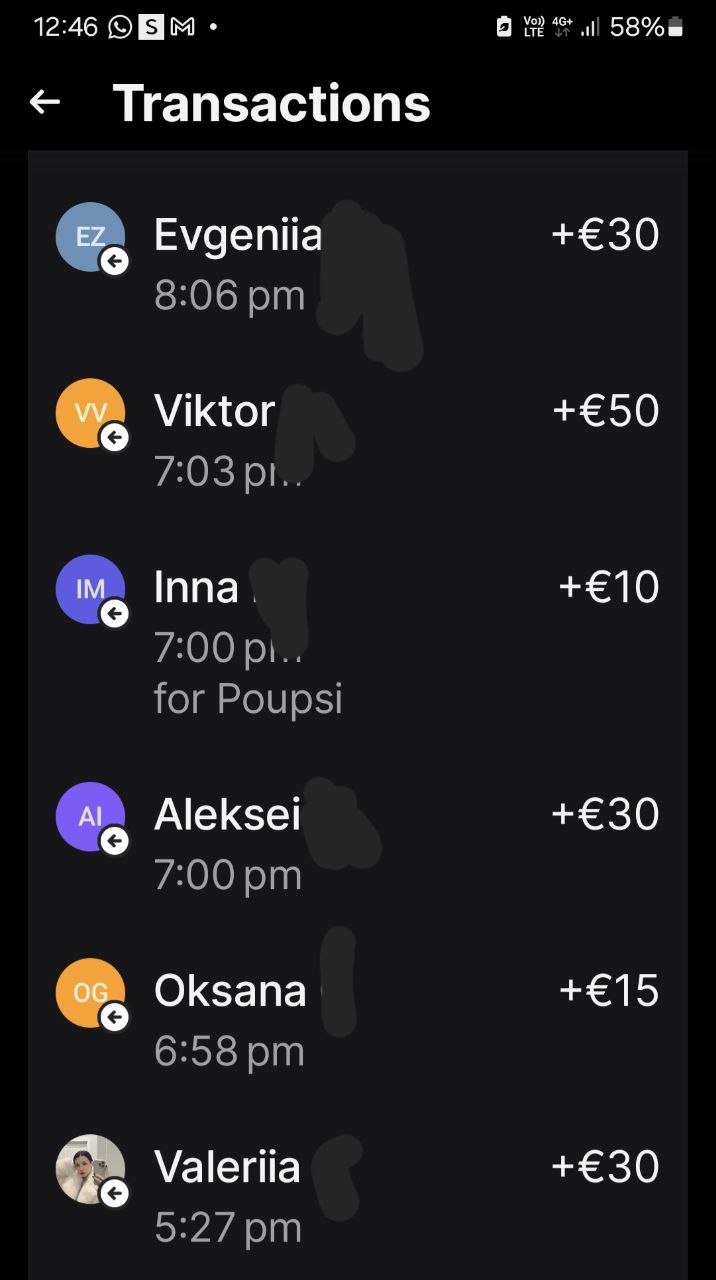Tap the +€15 amount from Oksana

(x=609, y=991)
